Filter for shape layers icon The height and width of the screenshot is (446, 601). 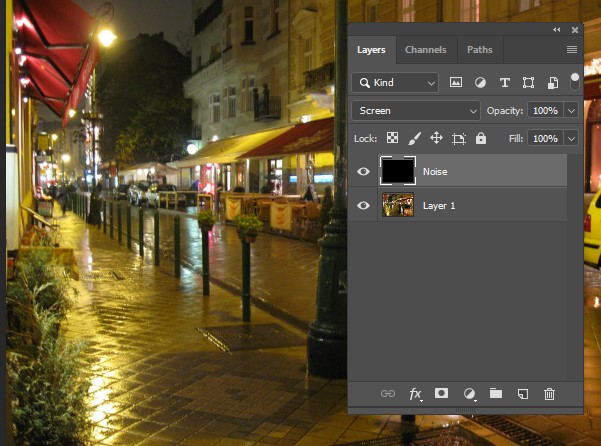pyautogui.click(x=528, y=82)
